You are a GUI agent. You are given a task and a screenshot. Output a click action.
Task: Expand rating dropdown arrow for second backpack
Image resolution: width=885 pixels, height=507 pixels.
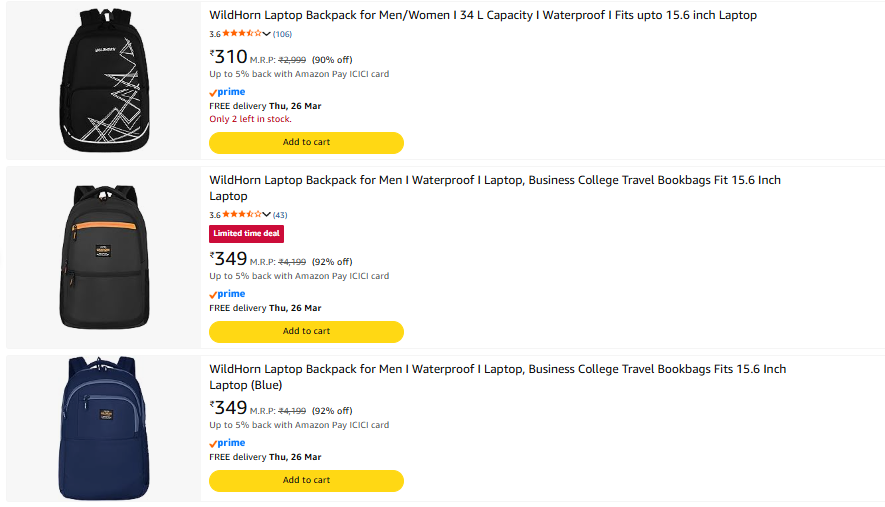[267, 215]
